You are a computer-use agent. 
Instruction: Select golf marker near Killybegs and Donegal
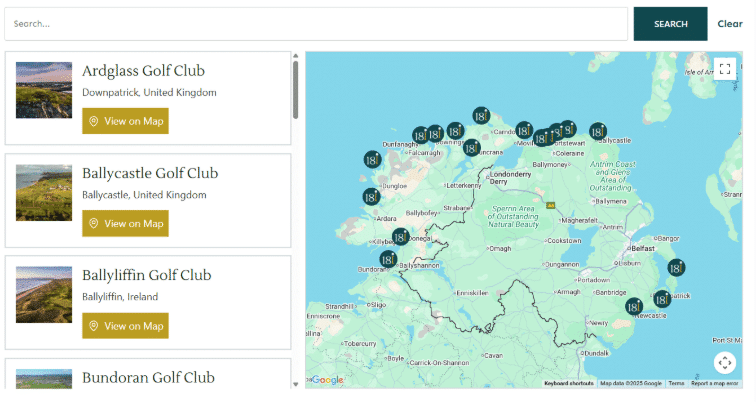(401, 237)
